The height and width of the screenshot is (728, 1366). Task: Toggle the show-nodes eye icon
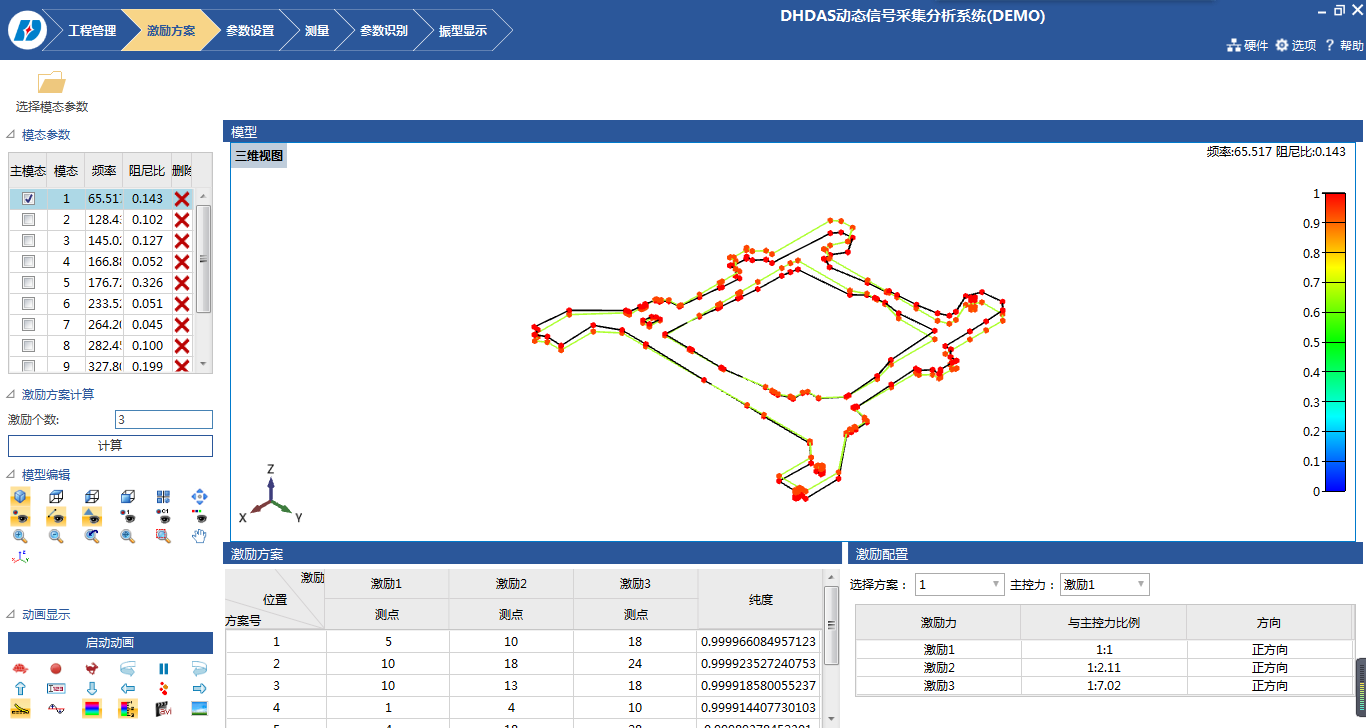click(20, 516)
